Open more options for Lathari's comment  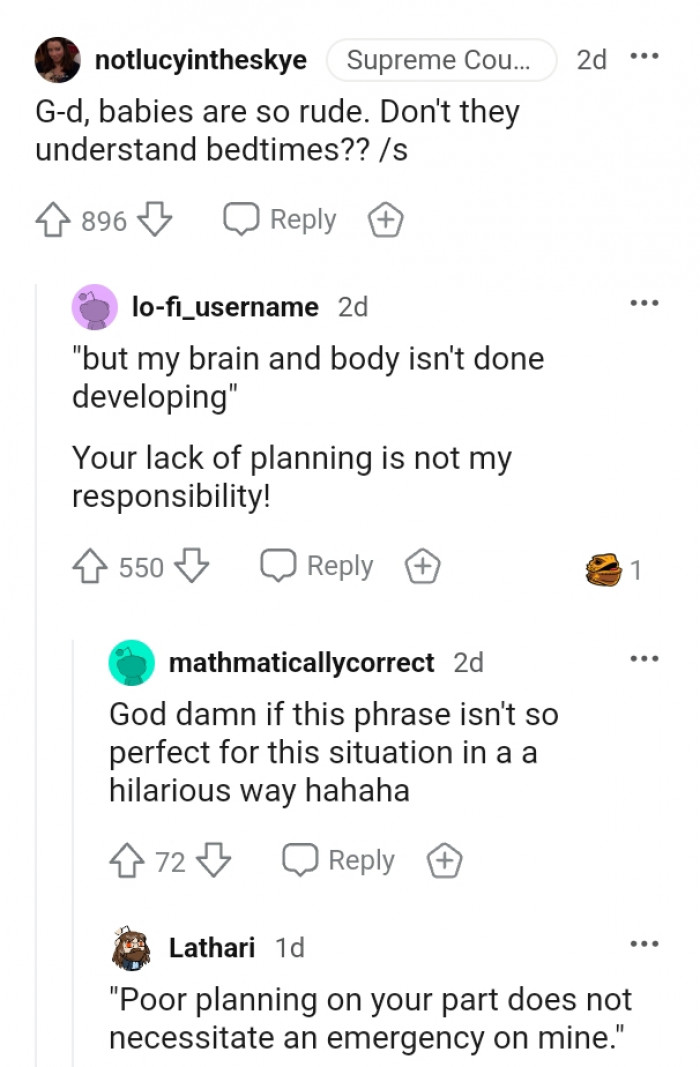pos(645,943)
